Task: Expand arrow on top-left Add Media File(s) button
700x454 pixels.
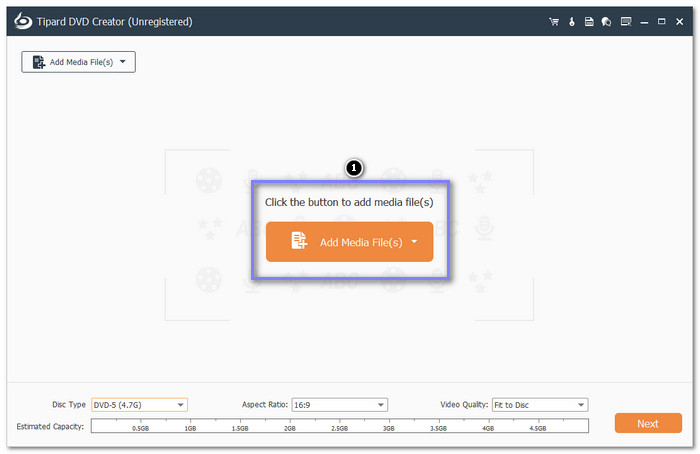Action: click(x=123, y=62)
